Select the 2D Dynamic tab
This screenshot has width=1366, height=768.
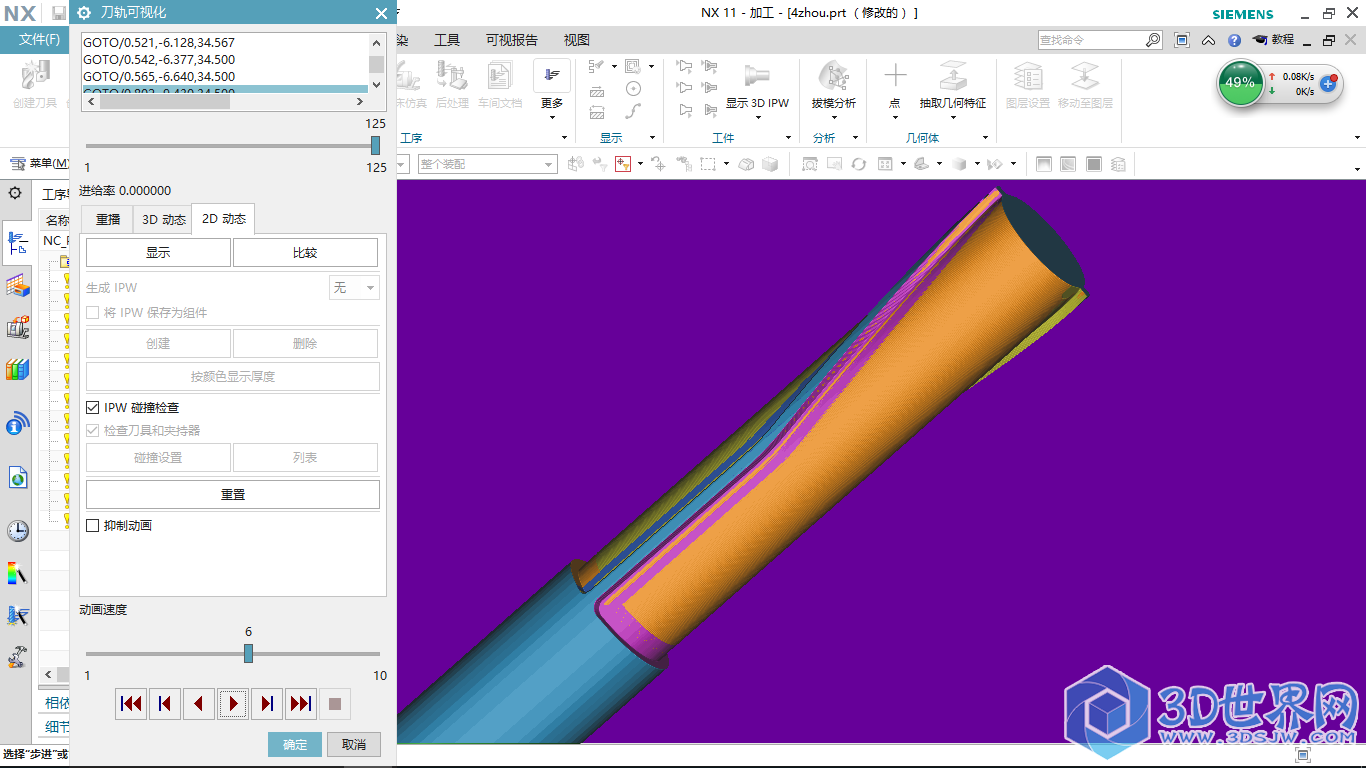click(x=223, y=219)
